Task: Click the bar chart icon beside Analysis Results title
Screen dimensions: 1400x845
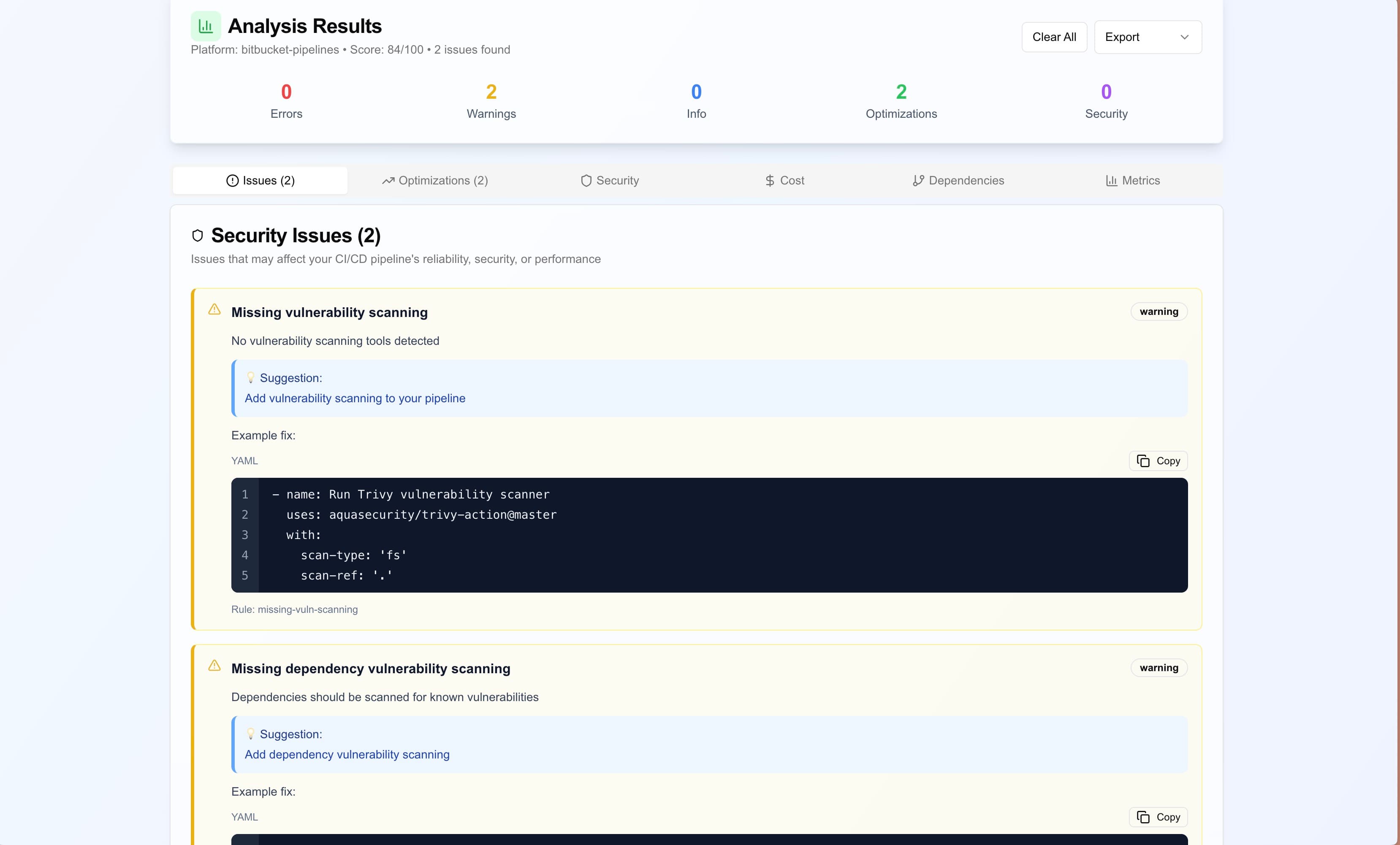Action: (205, 26)
